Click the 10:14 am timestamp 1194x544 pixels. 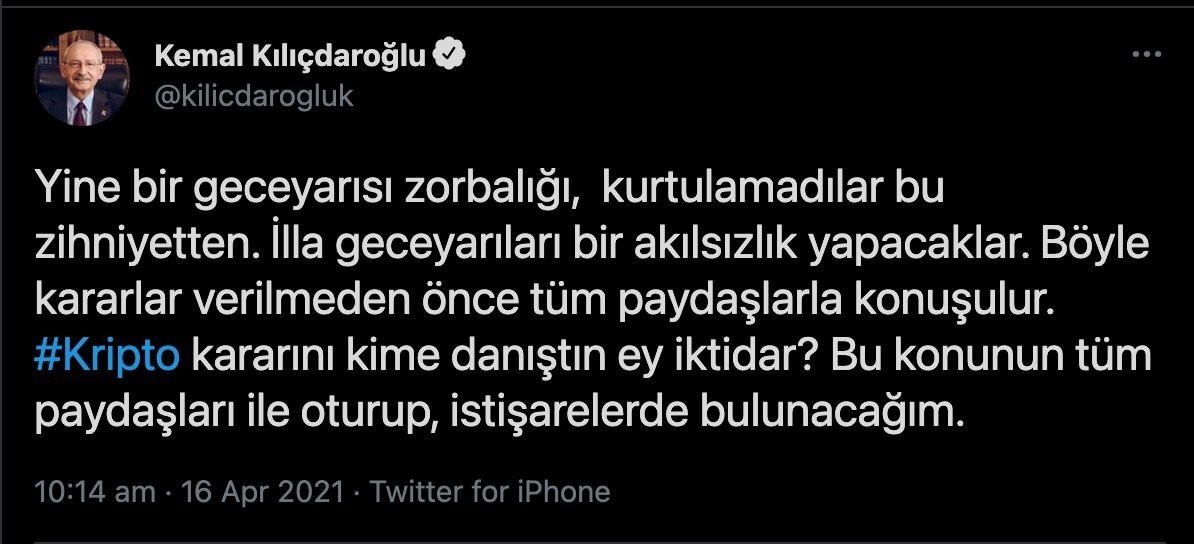click(x=95, y=492)
